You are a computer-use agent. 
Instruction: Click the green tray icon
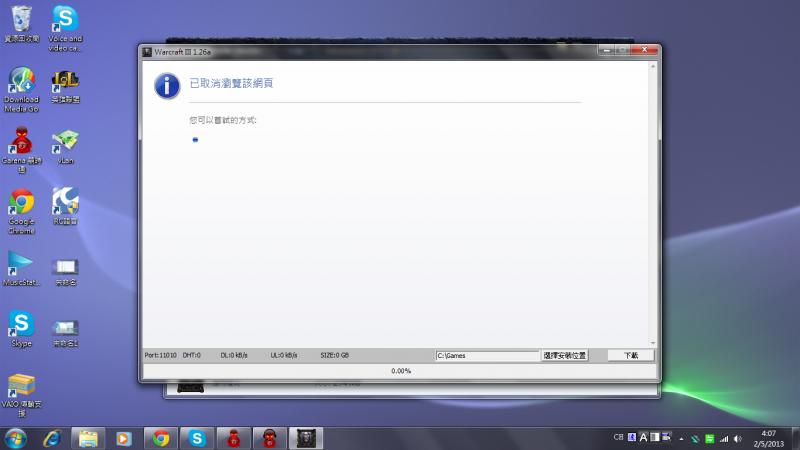coord(710,438)
